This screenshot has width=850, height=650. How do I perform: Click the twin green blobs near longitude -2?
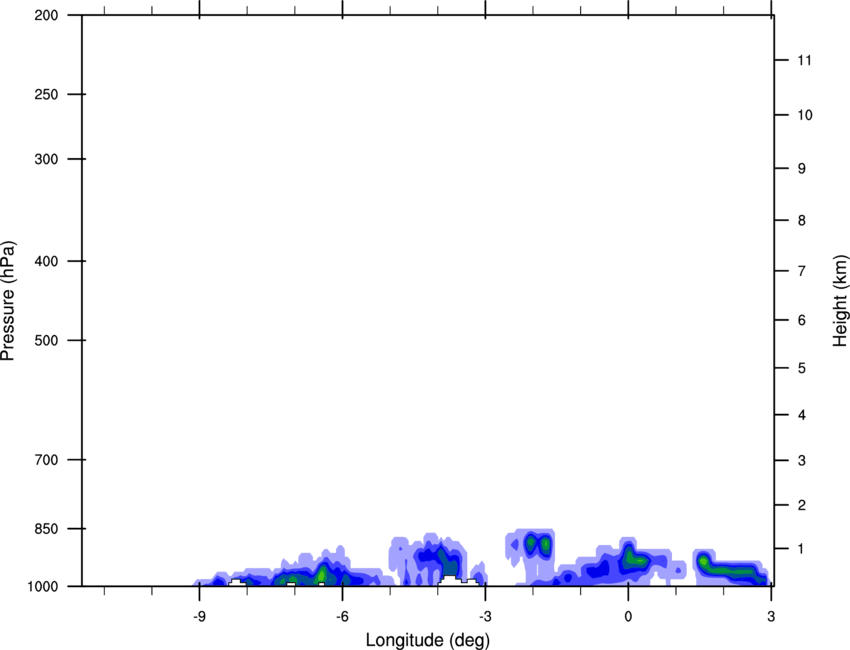tap(537, 544)
